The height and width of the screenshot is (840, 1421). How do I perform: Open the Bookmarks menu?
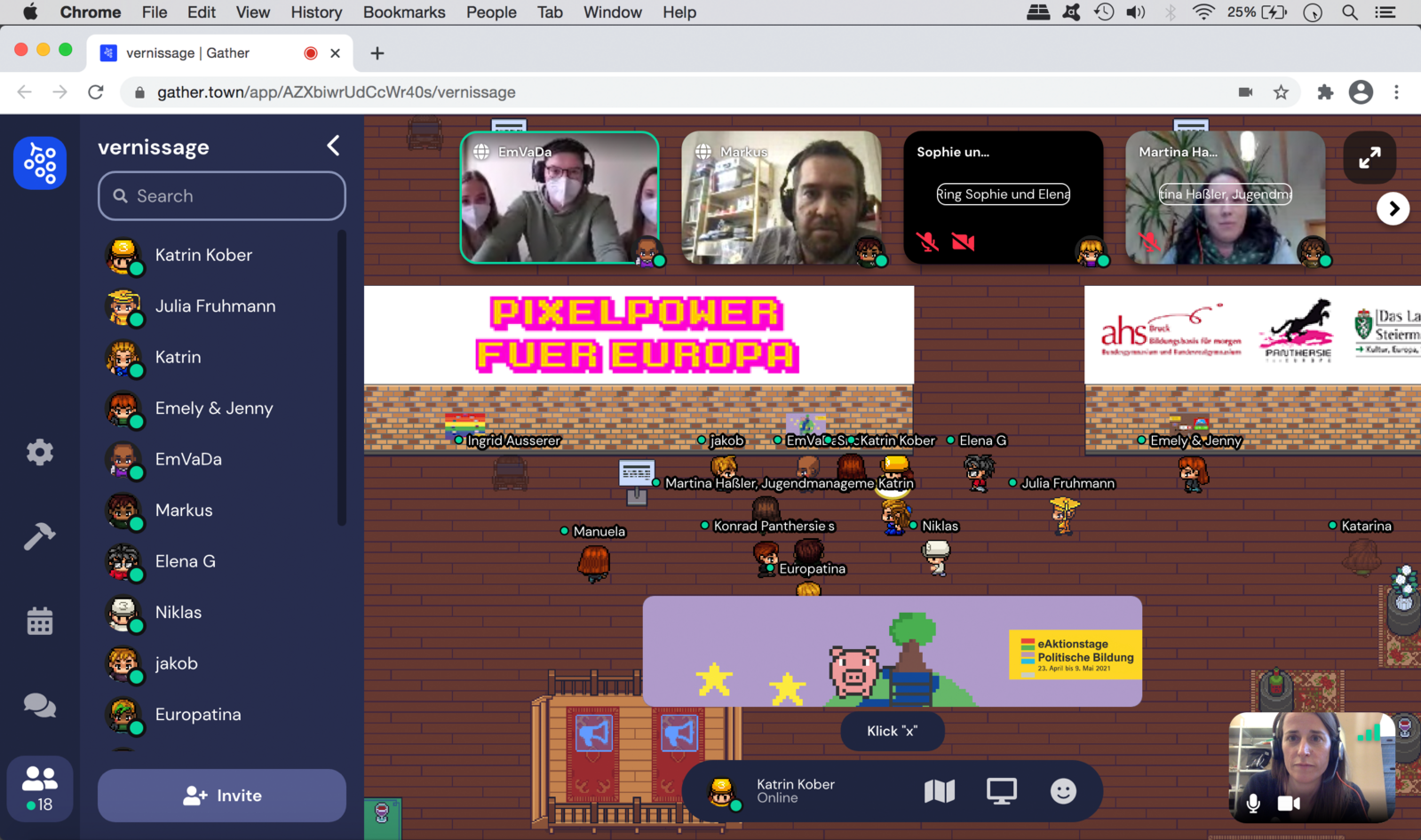[404, 12]
